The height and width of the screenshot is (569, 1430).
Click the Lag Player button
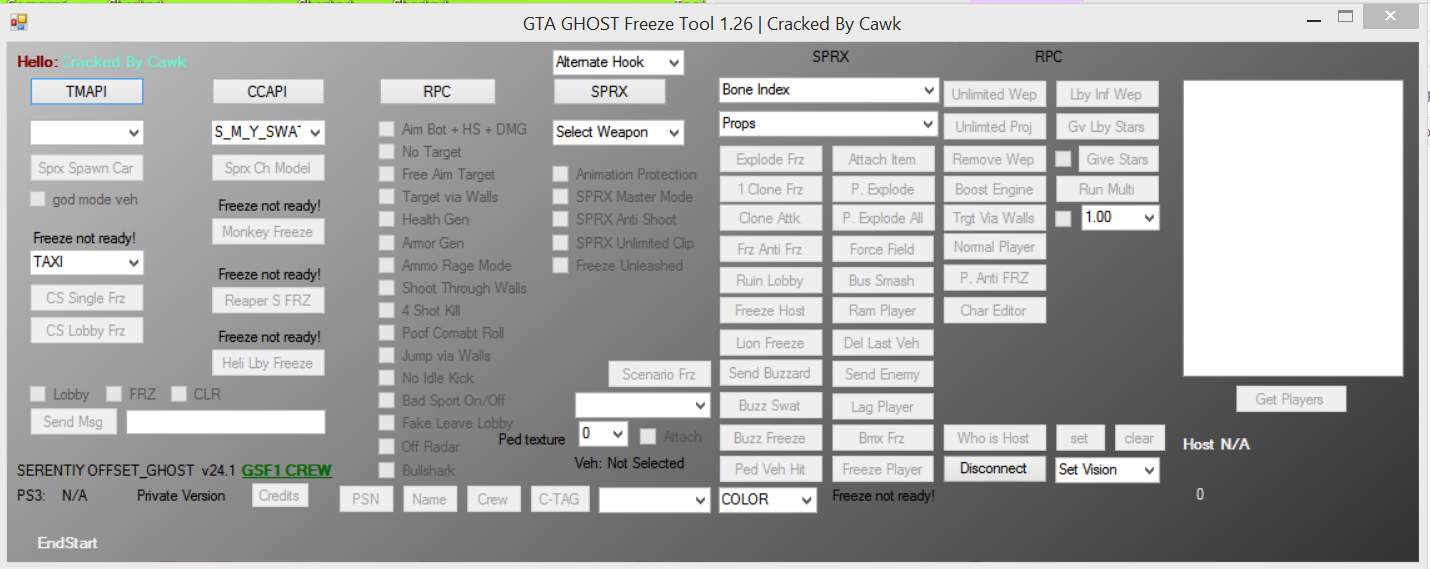(x=882, y=407)
